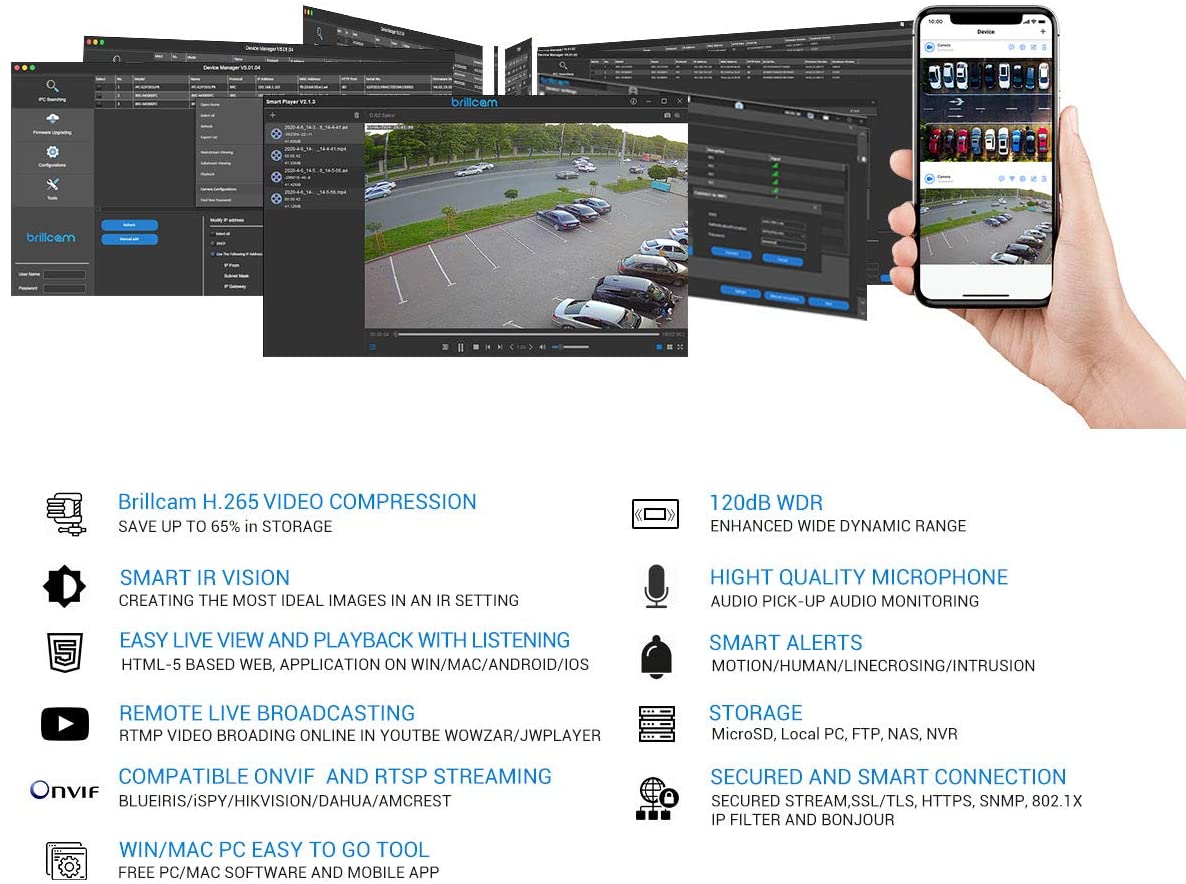
Task: Select the DHCP radio option
Action: click(213, 243)
